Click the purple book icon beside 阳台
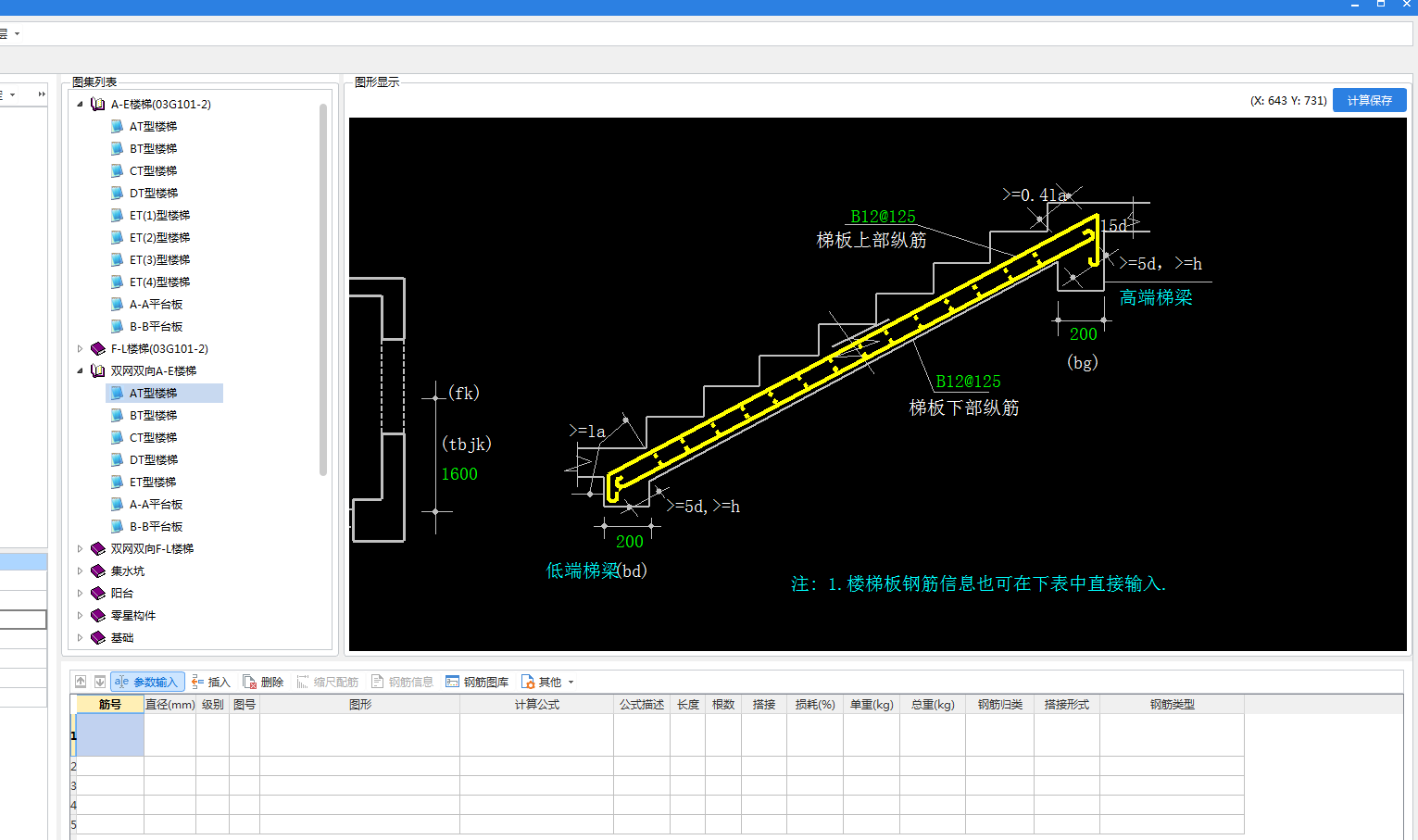1418x840 pixels. 98,594
